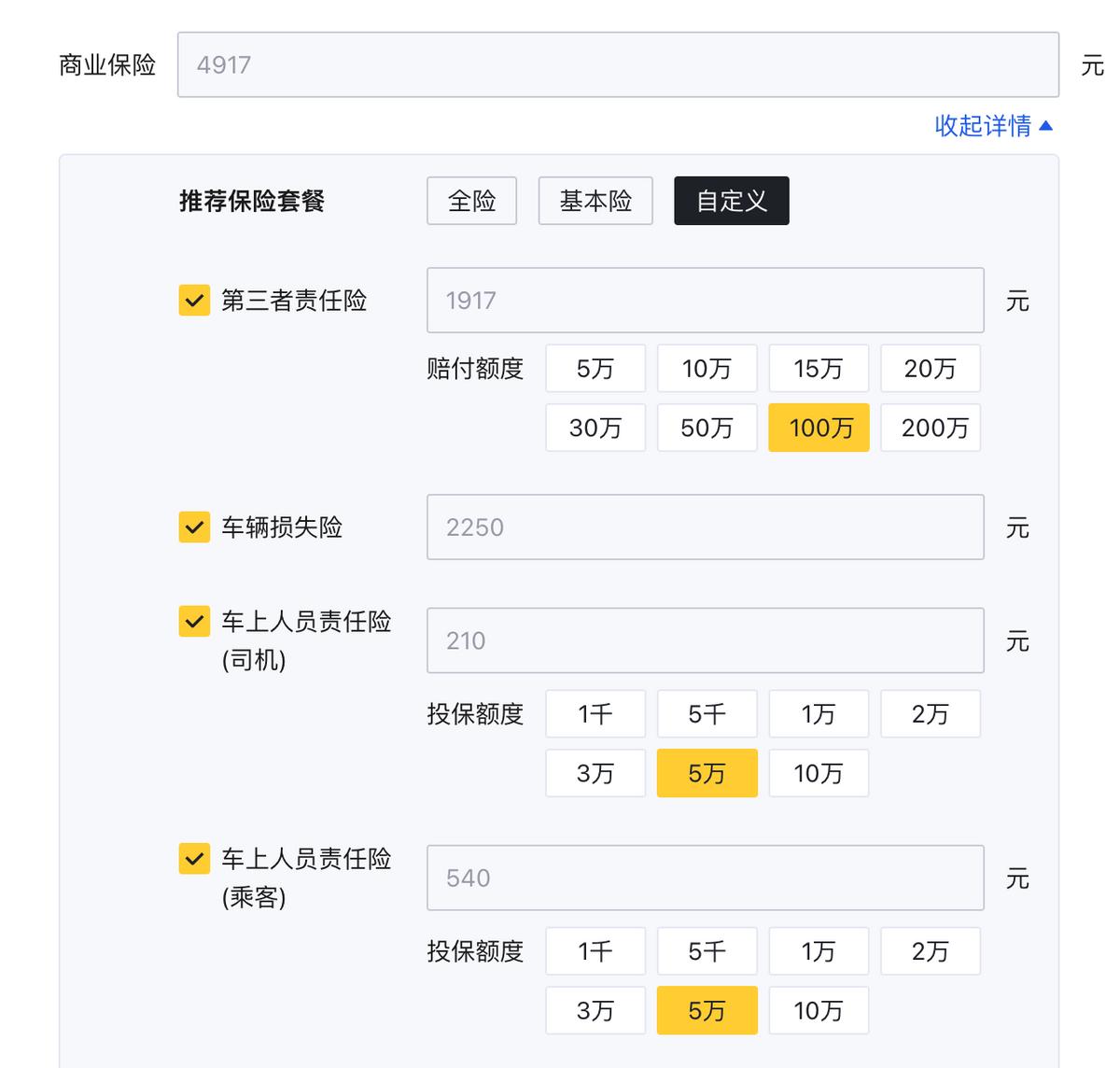Pick 3万 coverage for passenger insurance
1120x1068 pixels.
(x=595, y=1010)
